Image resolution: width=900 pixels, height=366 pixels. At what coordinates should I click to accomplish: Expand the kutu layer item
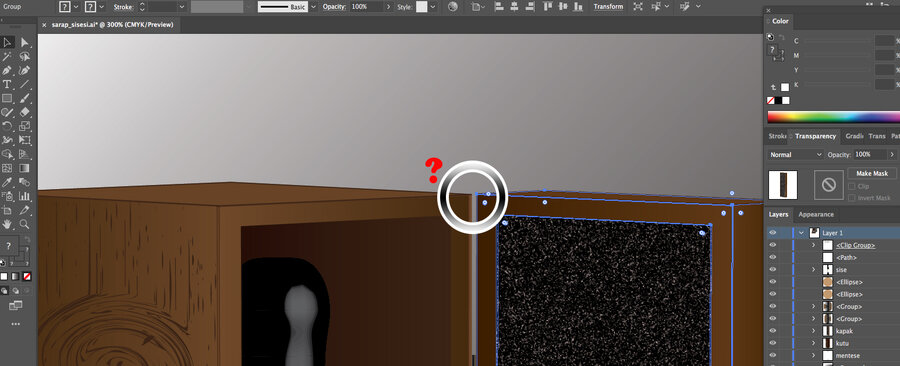tap(813, 343)
